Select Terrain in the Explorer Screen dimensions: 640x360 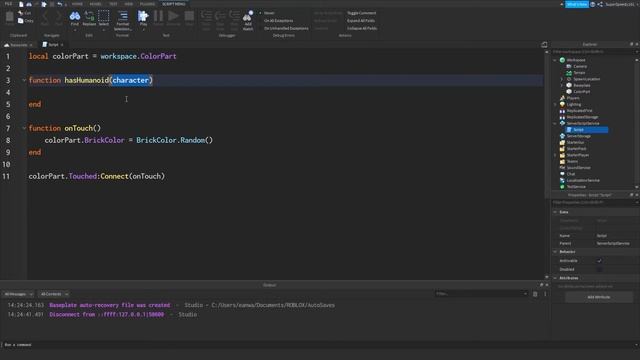coord(579,73)
